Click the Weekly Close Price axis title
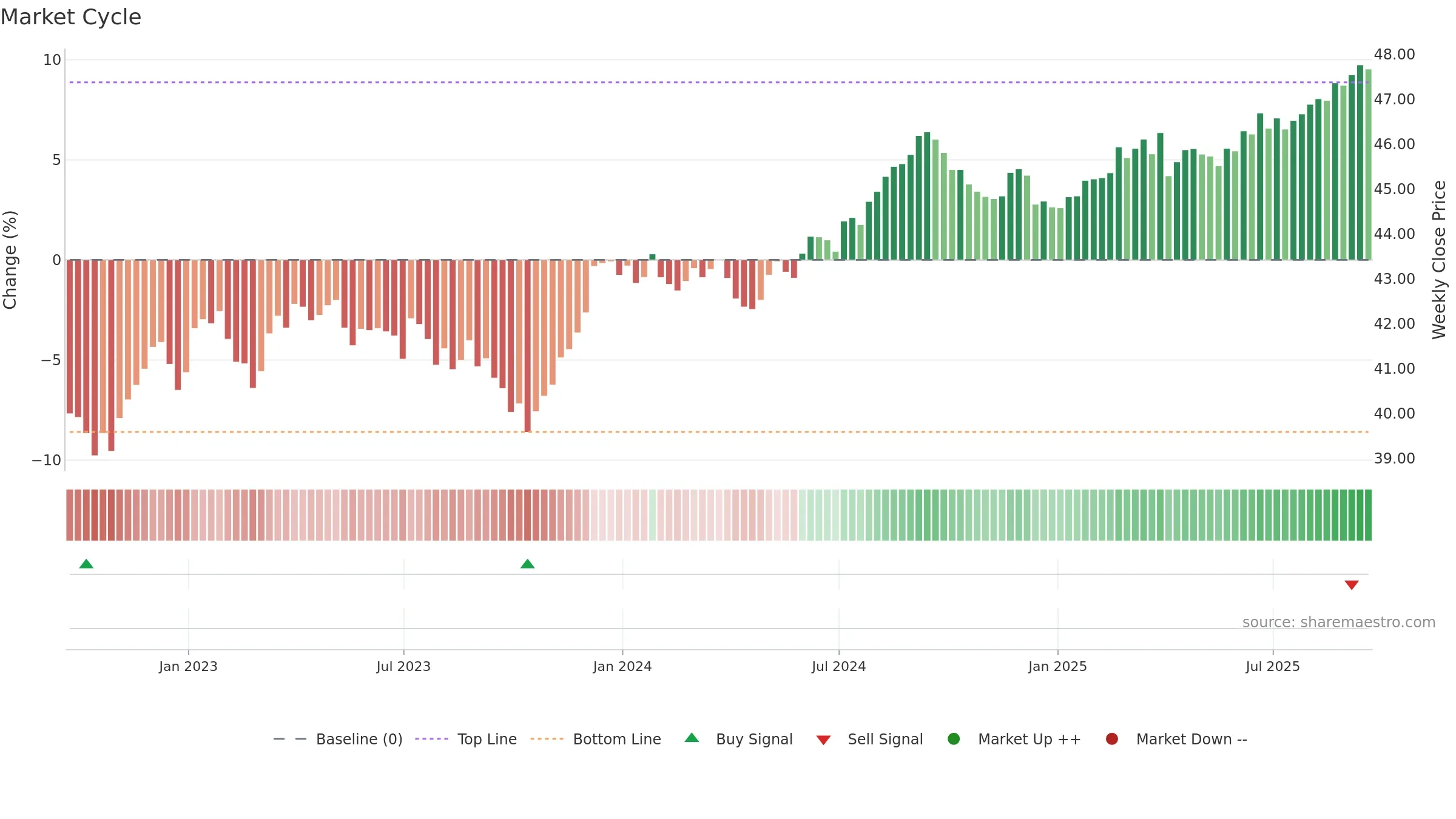 1439,260
